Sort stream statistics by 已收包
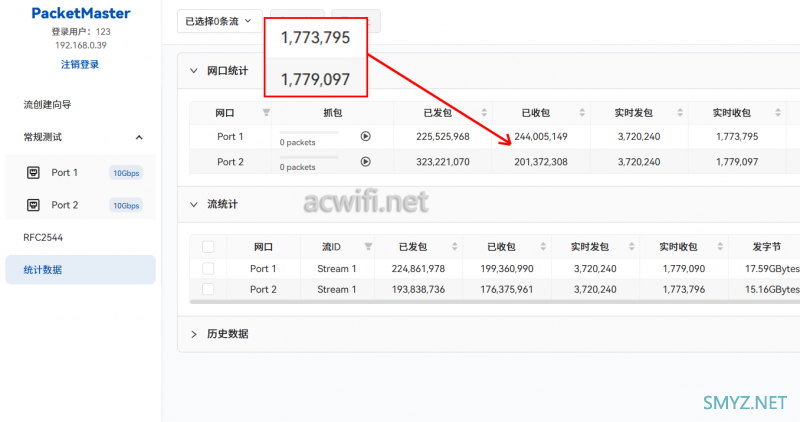This screenshot has width=800, height=422. tap(543, 247)
